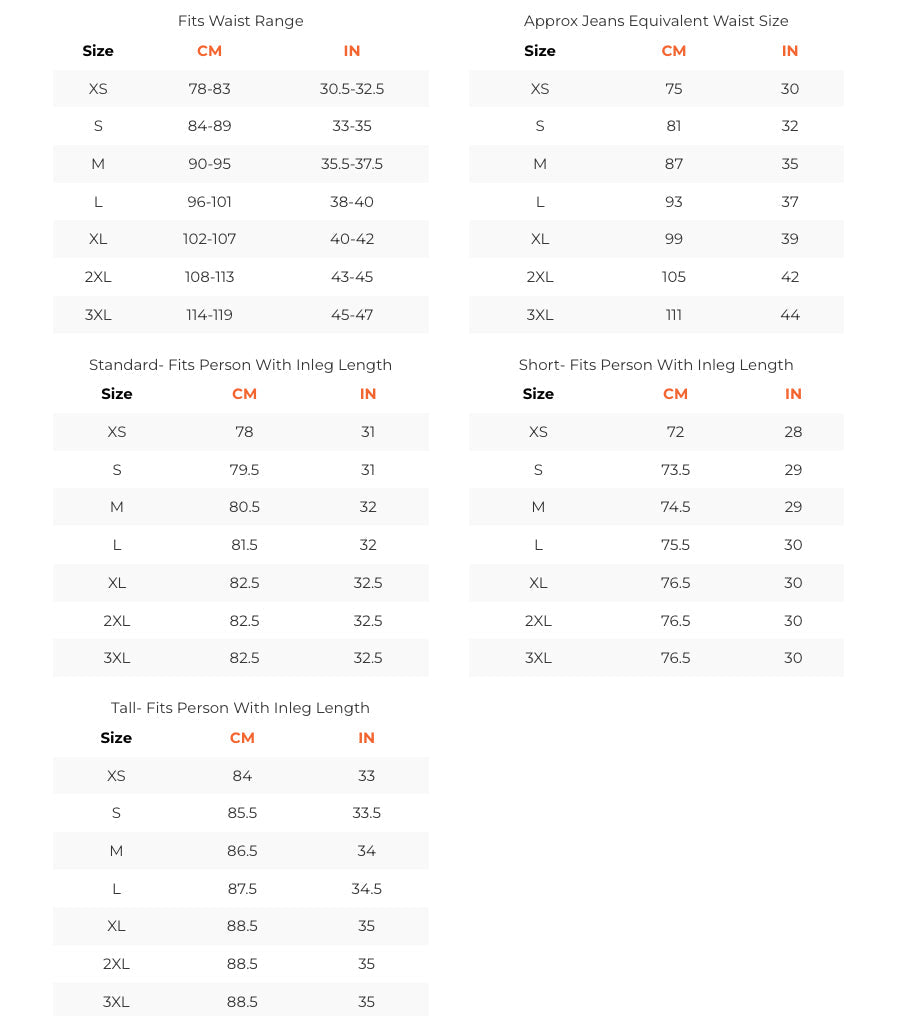Select the 79.5 cm standard inleg value

pyautogui.click(x=244, y=470)
